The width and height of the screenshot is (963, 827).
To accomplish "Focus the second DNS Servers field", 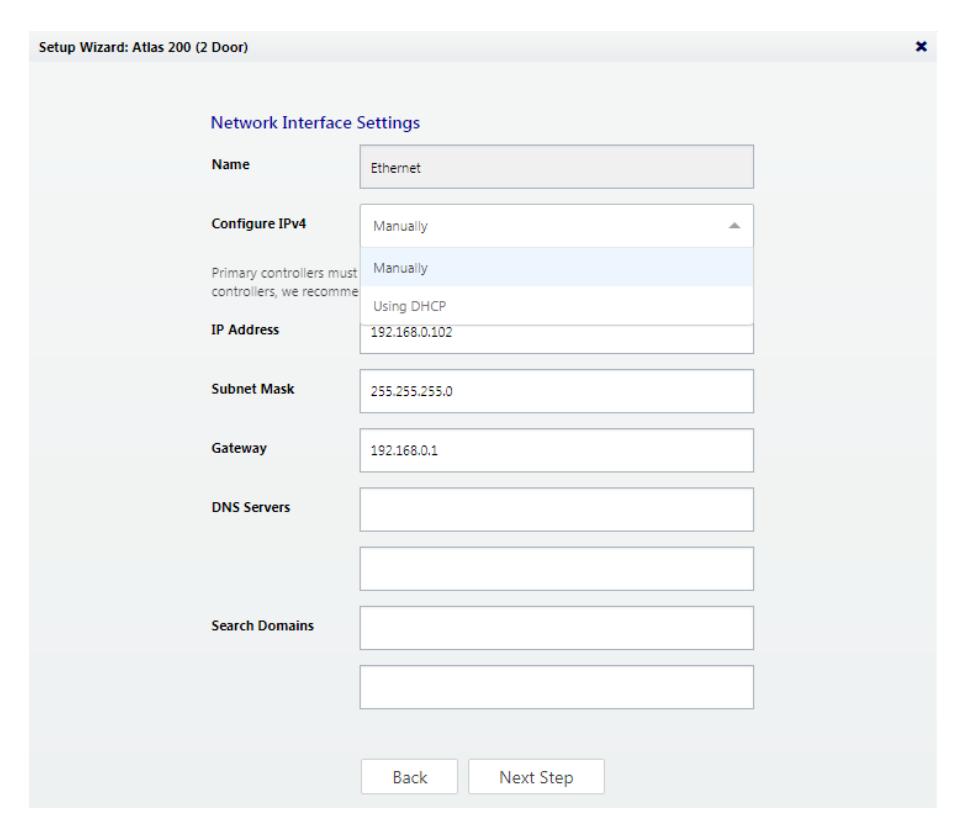I will pos(556,569).
